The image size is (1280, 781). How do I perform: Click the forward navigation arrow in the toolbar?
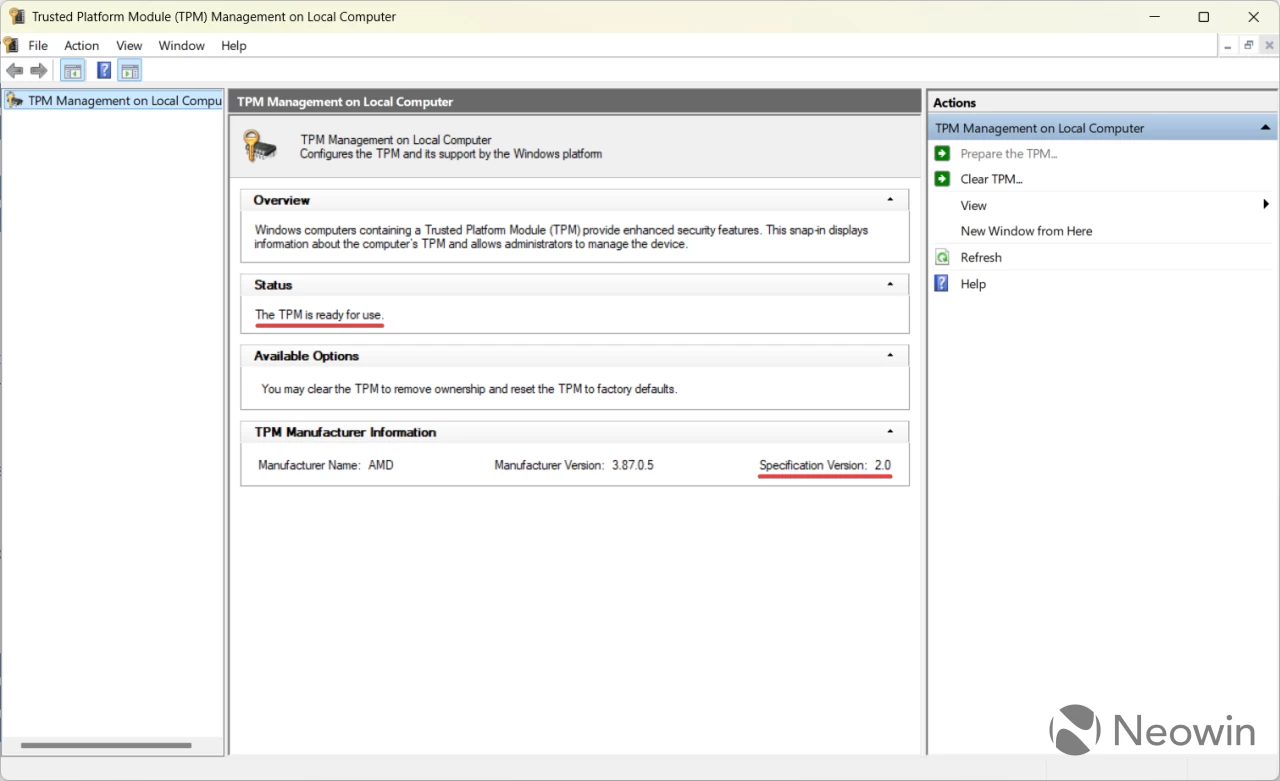coord(38,70)
